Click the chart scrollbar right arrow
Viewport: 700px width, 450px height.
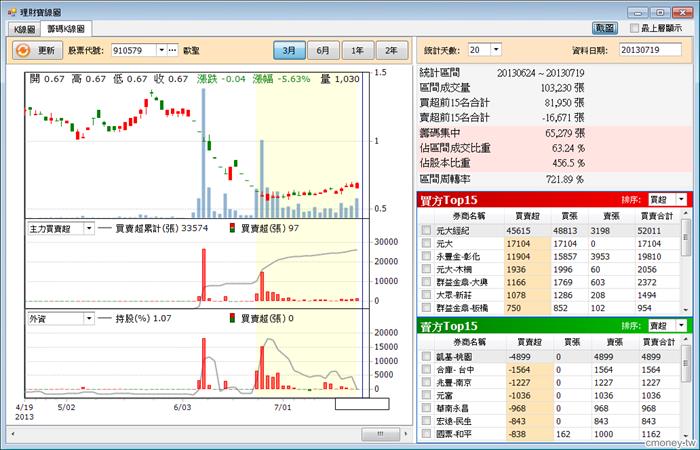coord(405,433)
